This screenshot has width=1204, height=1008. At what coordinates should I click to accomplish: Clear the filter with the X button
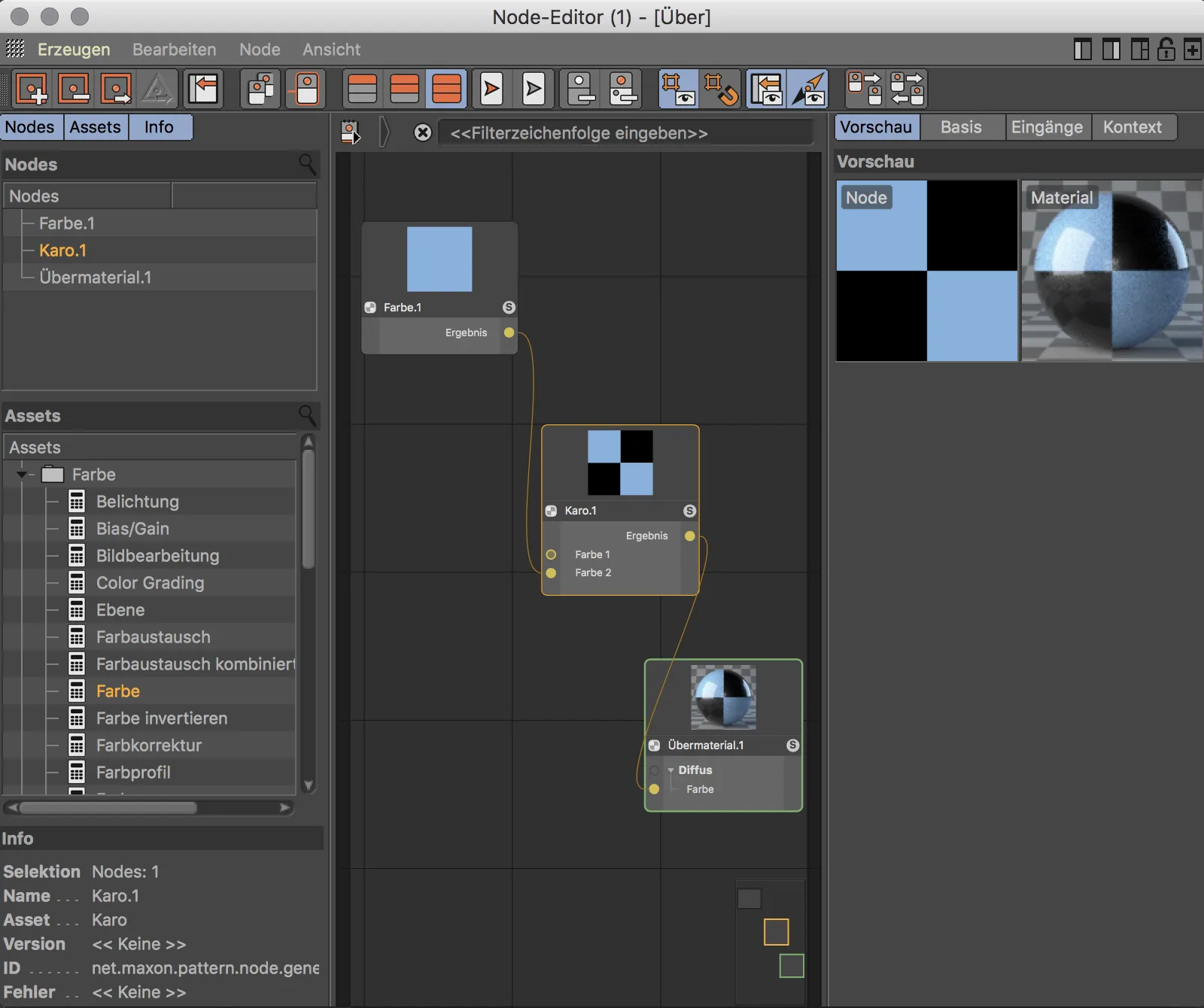pyautogui.click(x=423, y=133)
